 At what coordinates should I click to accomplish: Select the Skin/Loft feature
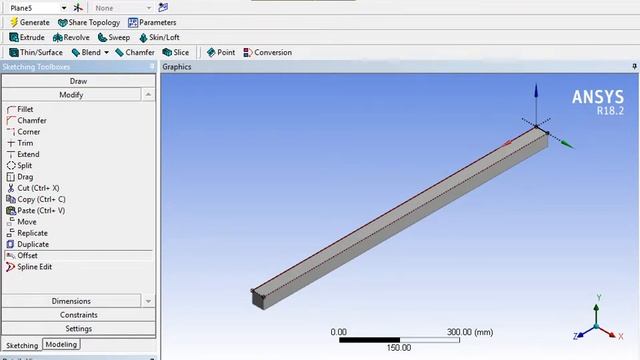pos(159,38)
